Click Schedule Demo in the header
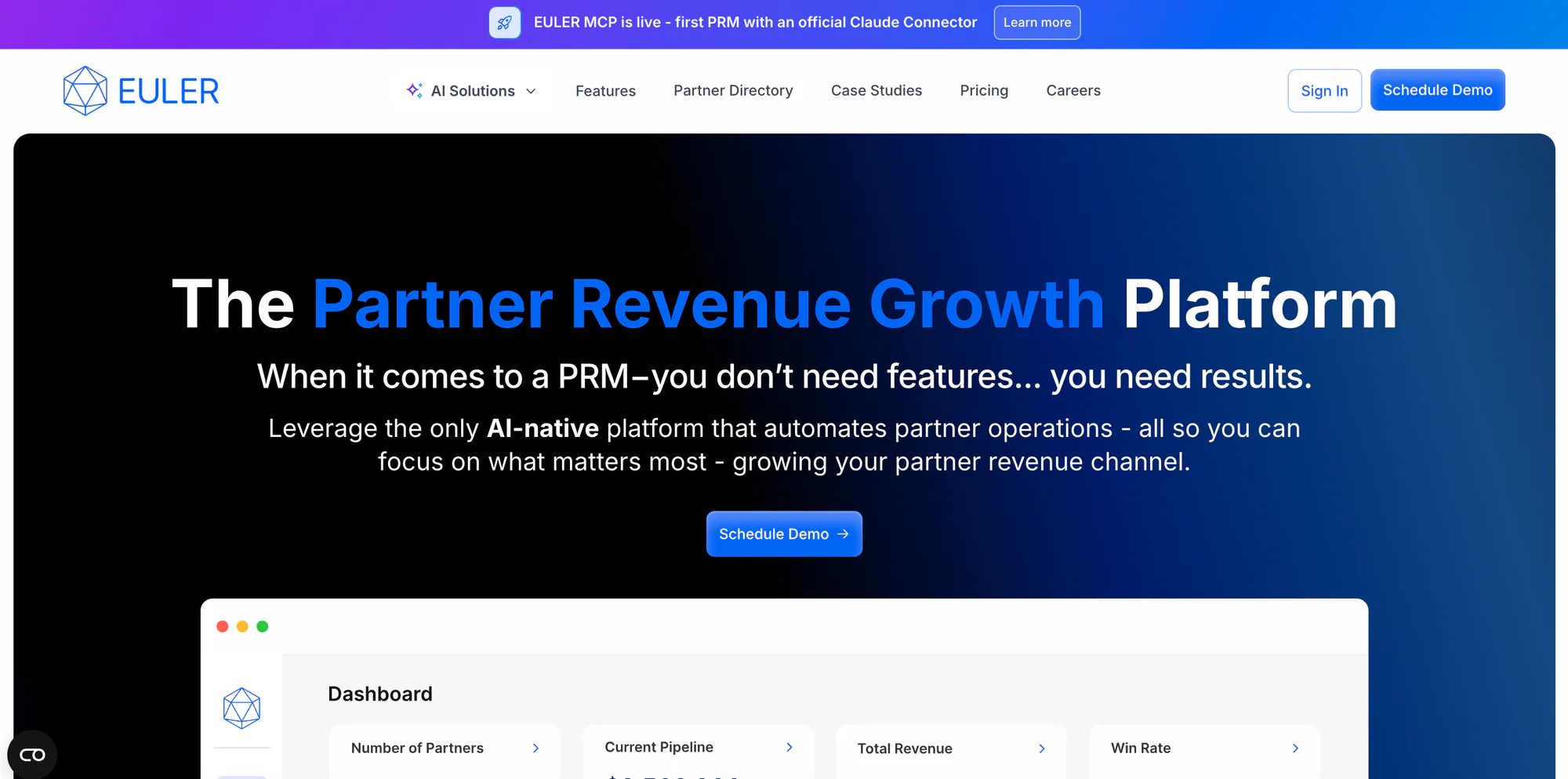Image resolution: width=1568 pixels, height=779 pixels. (1437, 90)
